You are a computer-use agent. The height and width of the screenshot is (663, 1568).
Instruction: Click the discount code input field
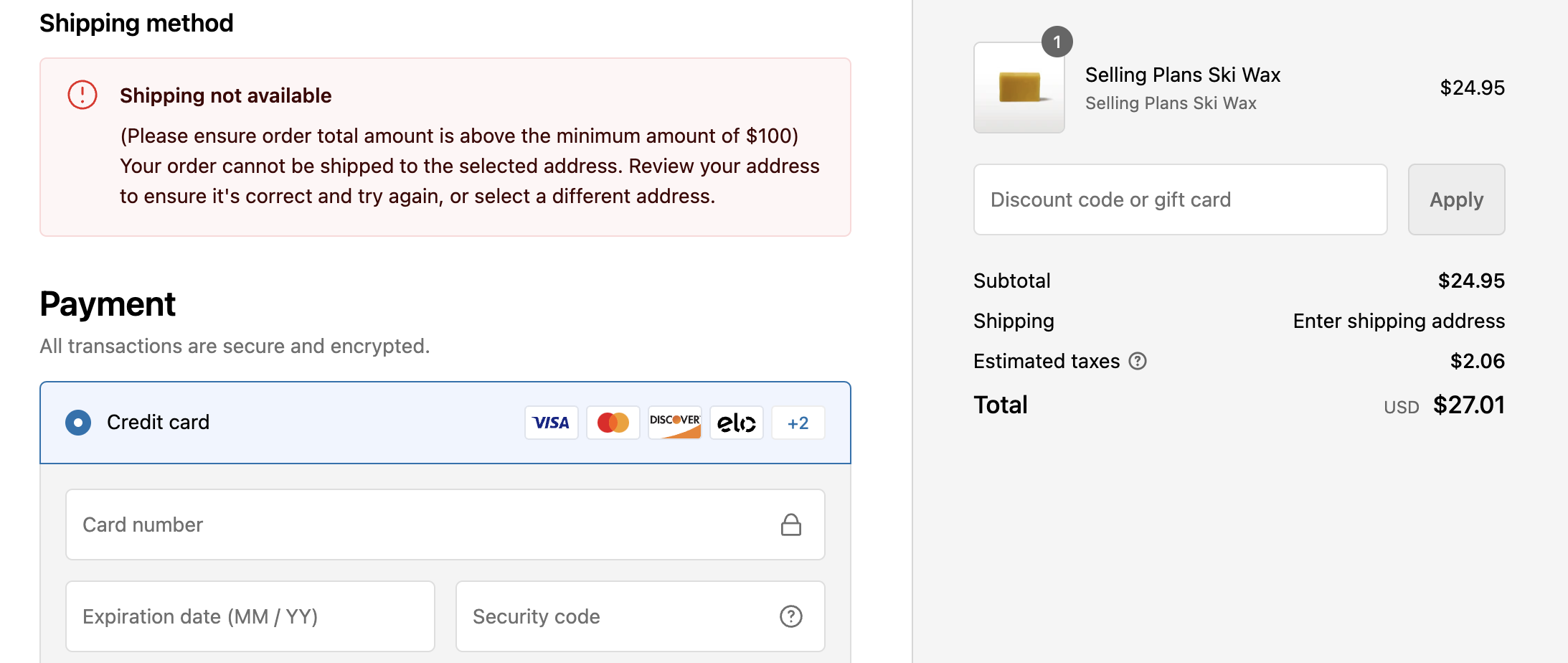[x=1180, y=199]
